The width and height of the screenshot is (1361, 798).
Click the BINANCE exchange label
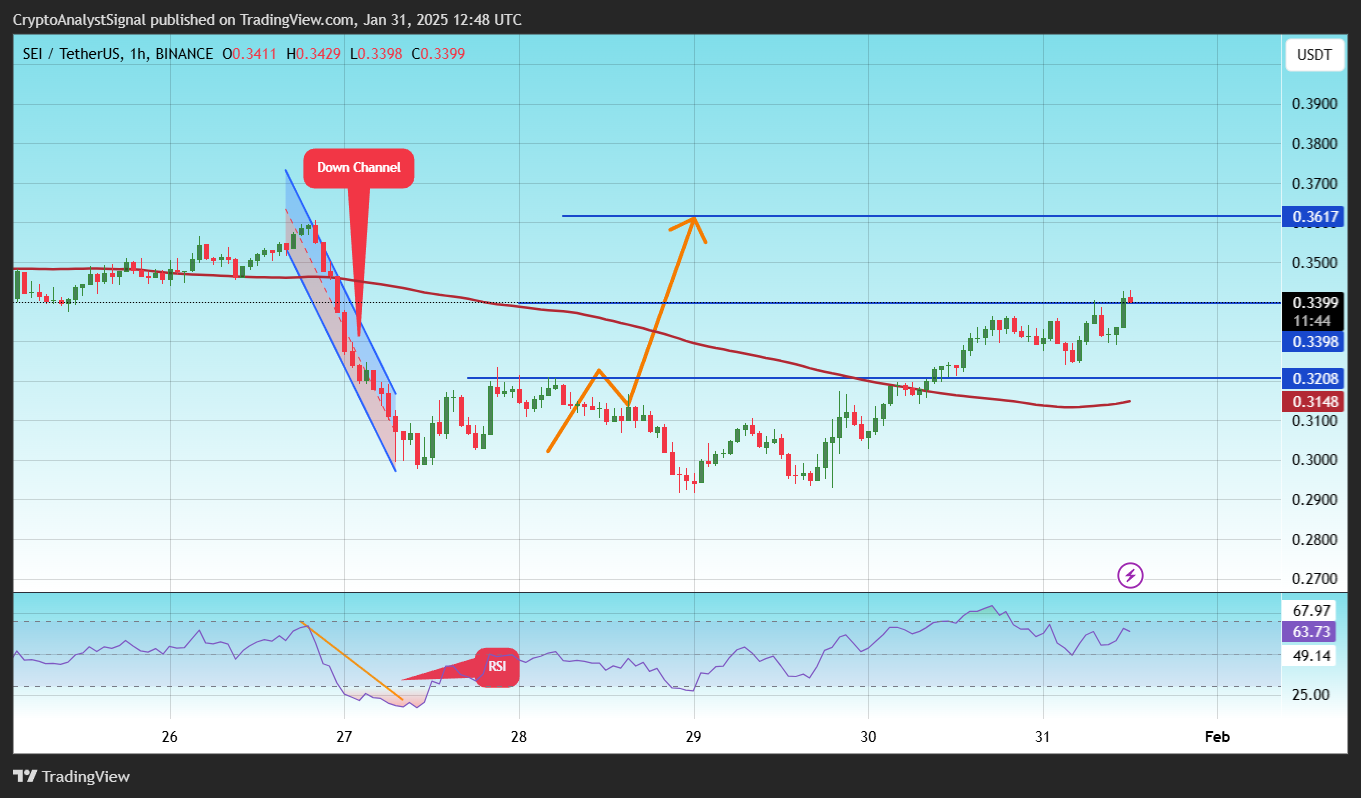click(x=184, y=54)
